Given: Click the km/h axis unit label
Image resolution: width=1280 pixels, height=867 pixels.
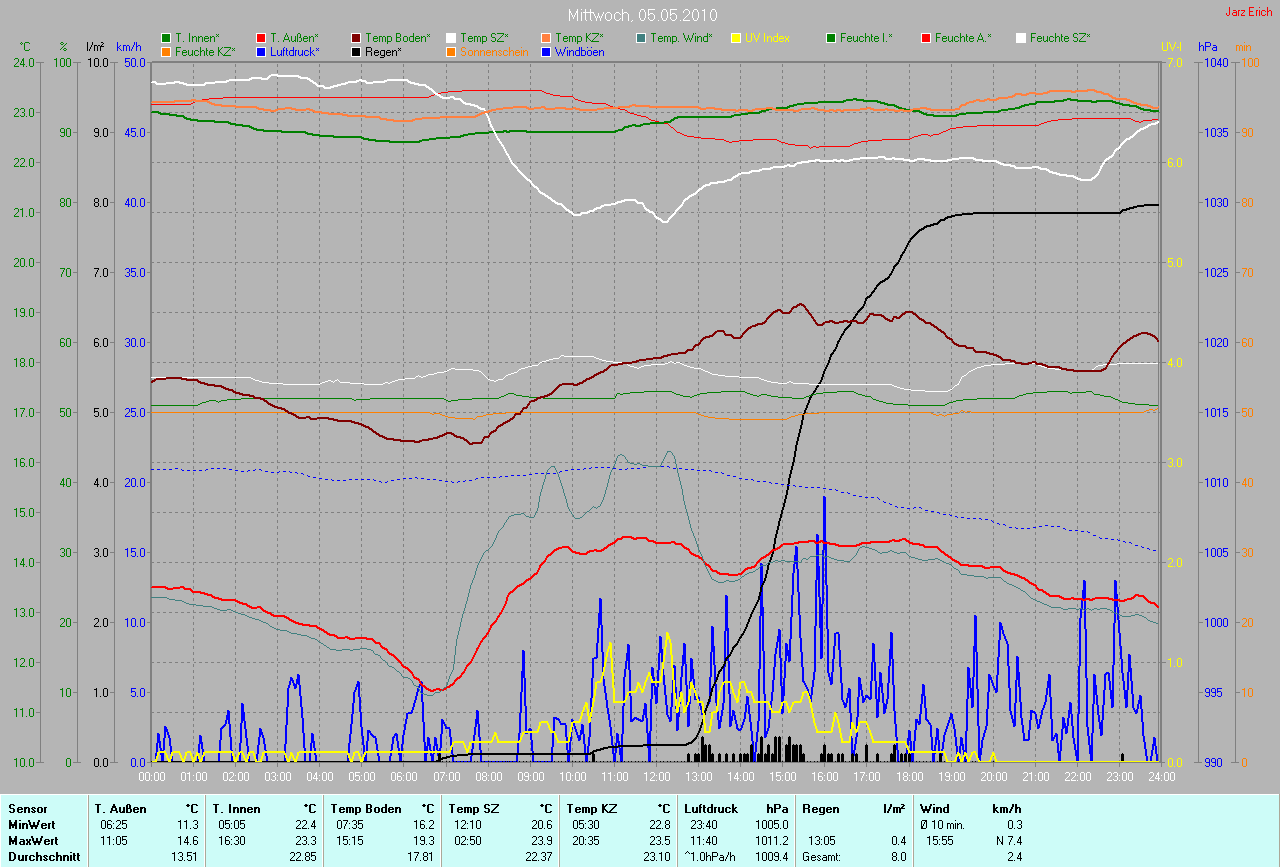Looking at the screenshot, I should tap(128, 47).
